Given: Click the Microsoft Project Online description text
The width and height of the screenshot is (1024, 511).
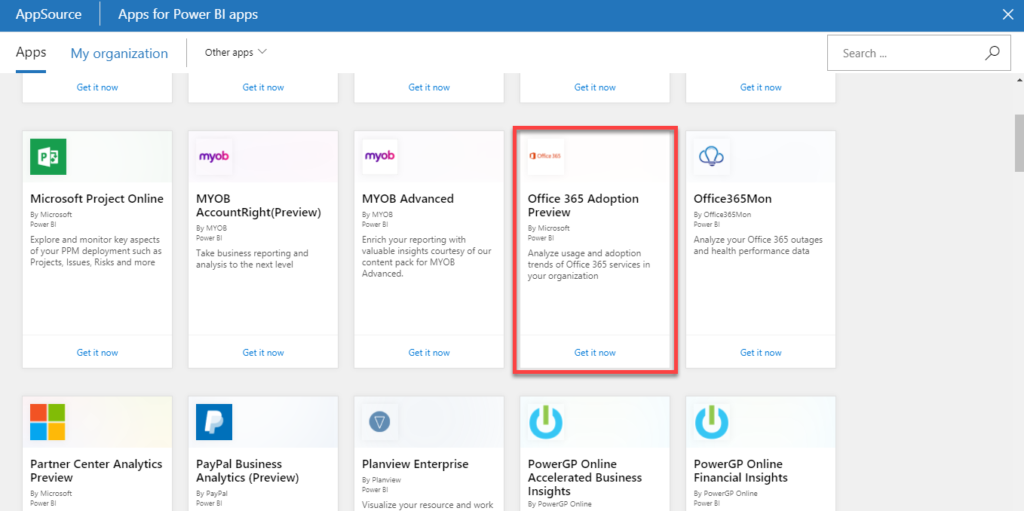Looking at the screenshot, I should click(95, 251).
